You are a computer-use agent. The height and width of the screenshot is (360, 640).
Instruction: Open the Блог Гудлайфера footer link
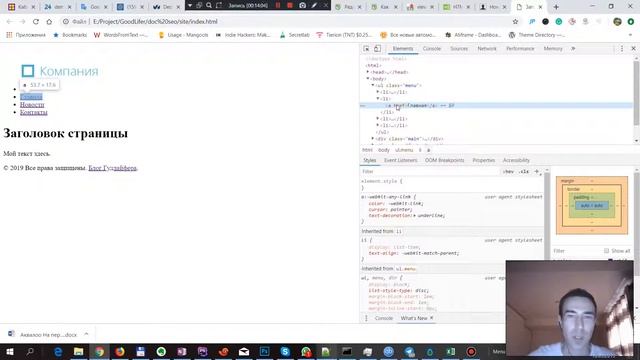[x=112, y=168]
